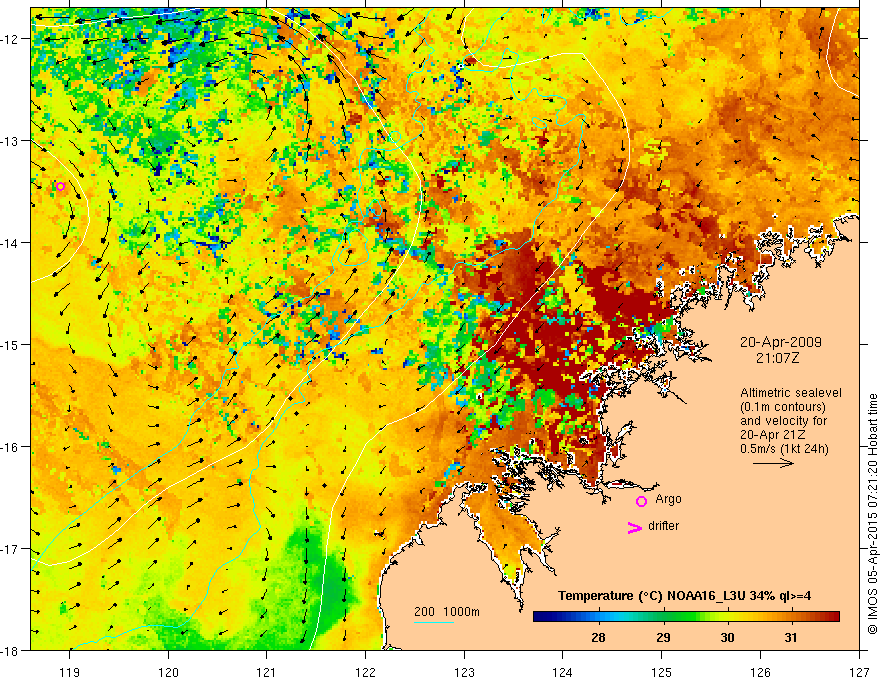Viewport: 880px width, 680px height.
Task: Click the vertical IMOS copyright timestamp text
Action: pyautogui.click(x=873, y=513)
